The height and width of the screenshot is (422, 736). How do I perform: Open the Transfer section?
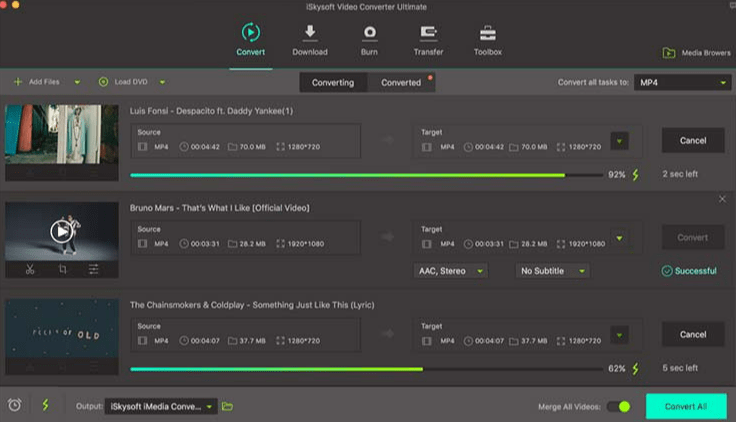coord(428,38)
